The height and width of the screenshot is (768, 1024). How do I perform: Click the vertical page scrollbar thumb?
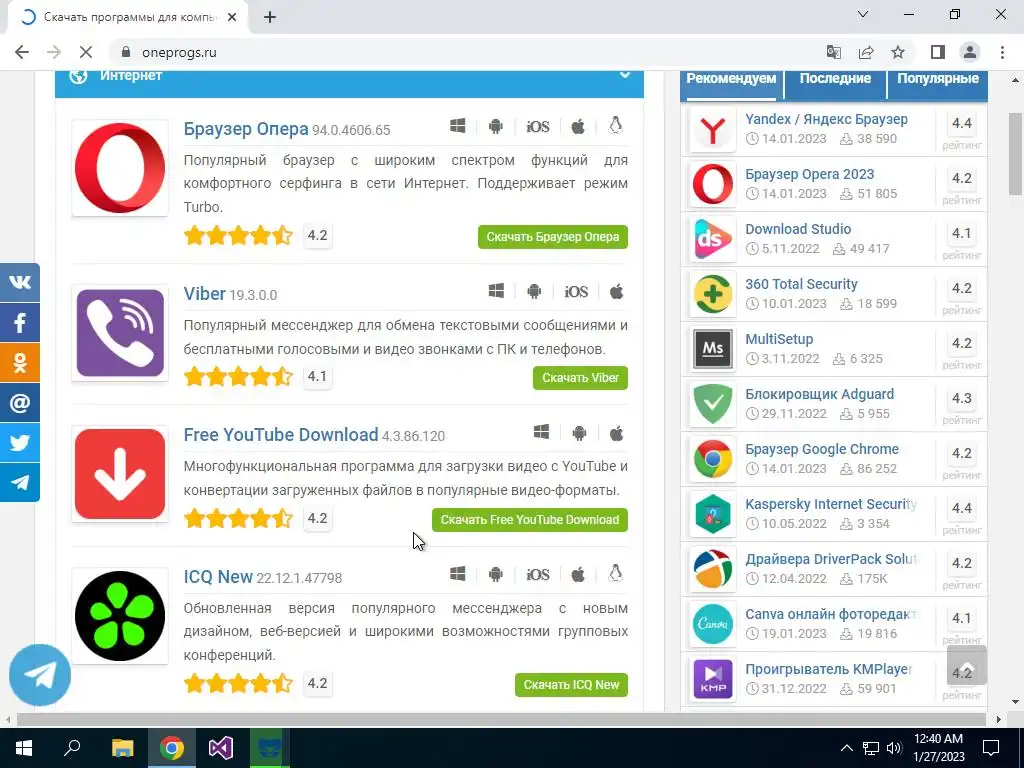tap(1015, 153)
